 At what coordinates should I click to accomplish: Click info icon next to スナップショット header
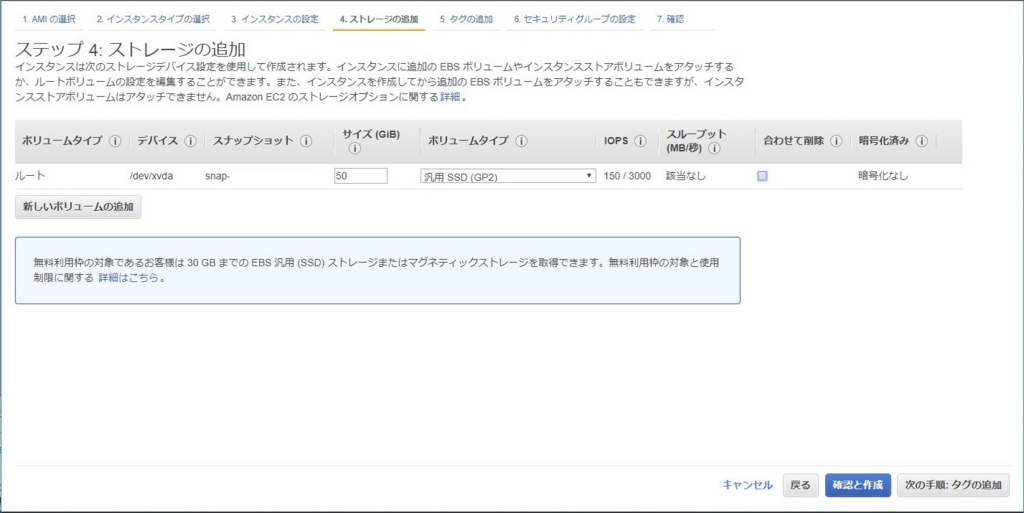(306, 141)
